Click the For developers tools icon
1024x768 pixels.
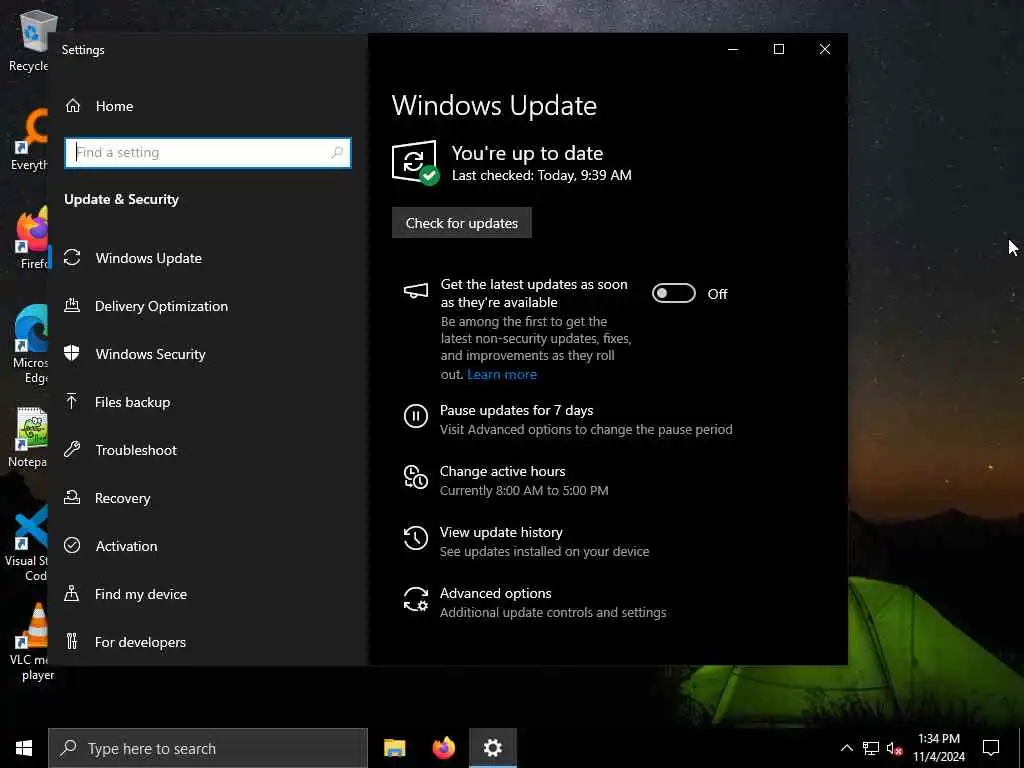tap(72, 641)
